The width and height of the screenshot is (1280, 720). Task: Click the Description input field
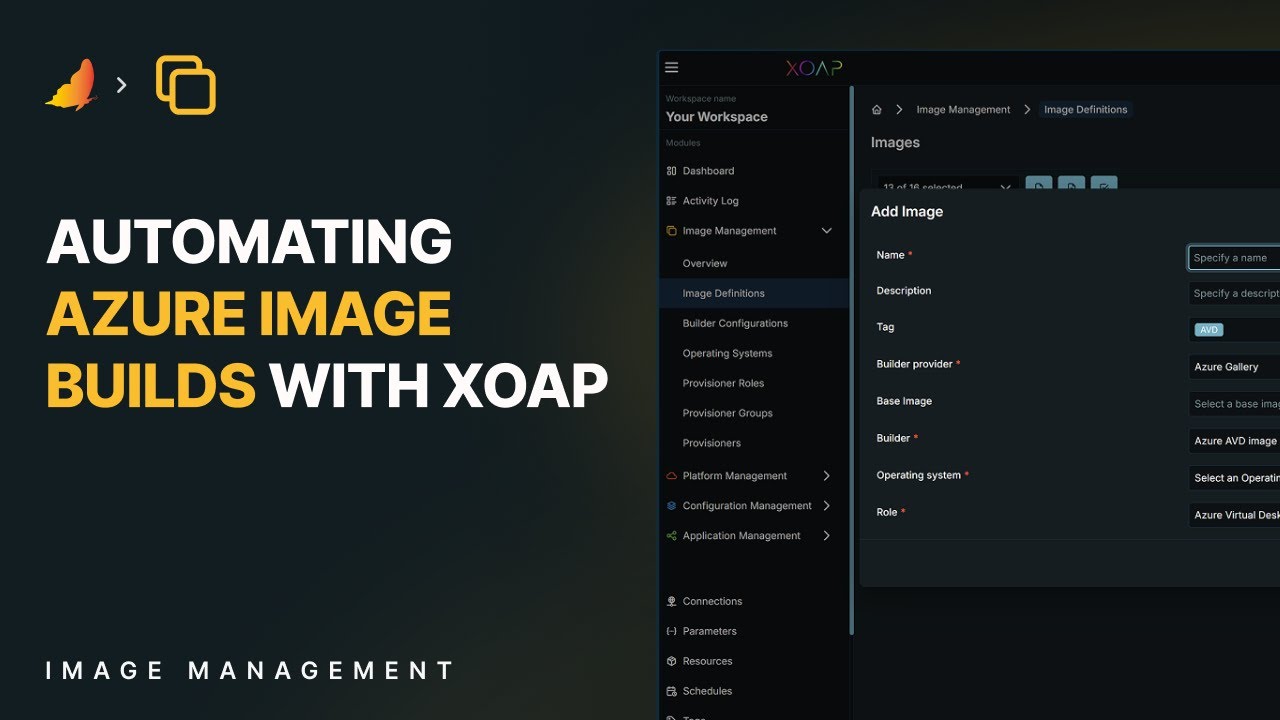tap(1234, 293)
